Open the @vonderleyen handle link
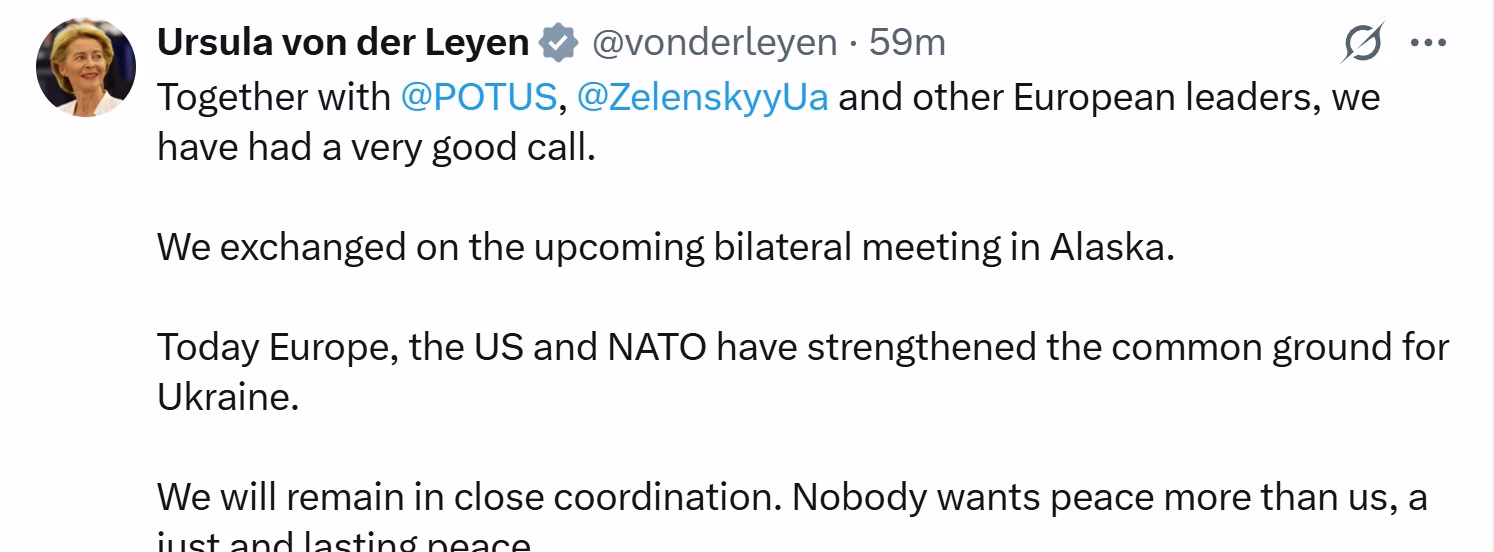The width and height of the screenshot is (1494, 552). coord(714,42)
